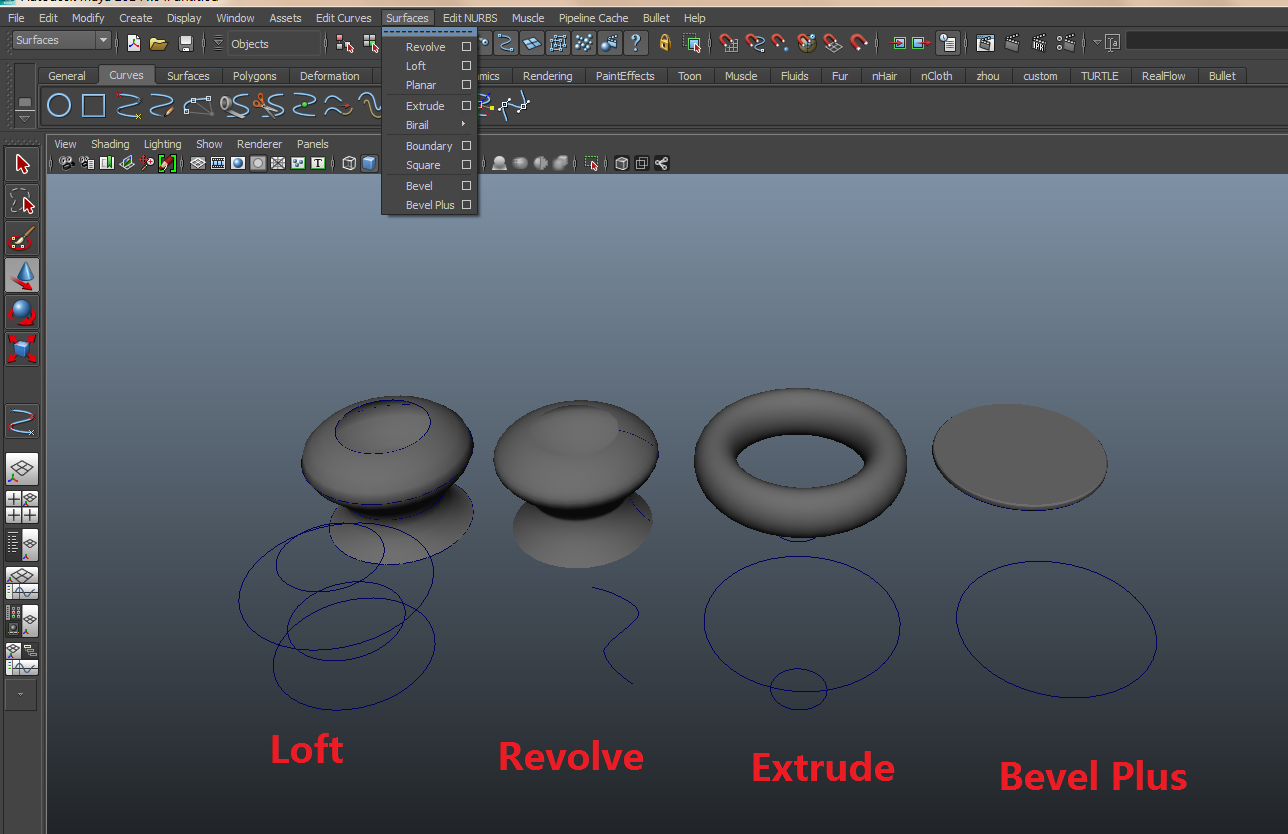This screenshot has width=1288, height=834.
Task: Activate the Move tool cone icon
Action: [x=22, y=275]
